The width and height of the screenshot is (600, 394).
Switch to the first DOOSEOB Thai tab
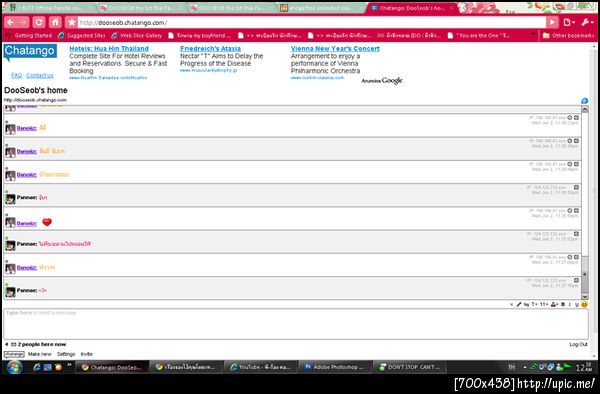[142, 8]
